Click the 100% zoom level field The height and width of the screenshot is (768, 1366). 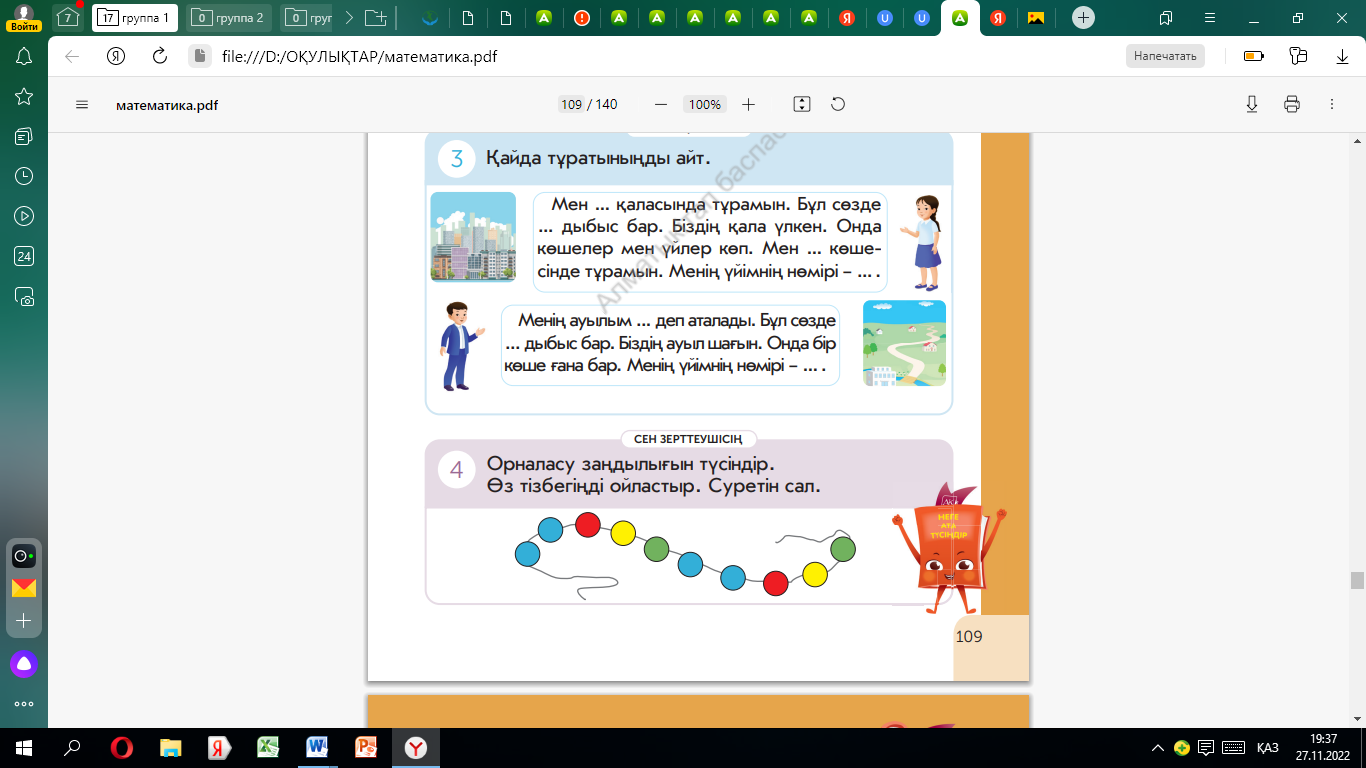pos(705,104)
